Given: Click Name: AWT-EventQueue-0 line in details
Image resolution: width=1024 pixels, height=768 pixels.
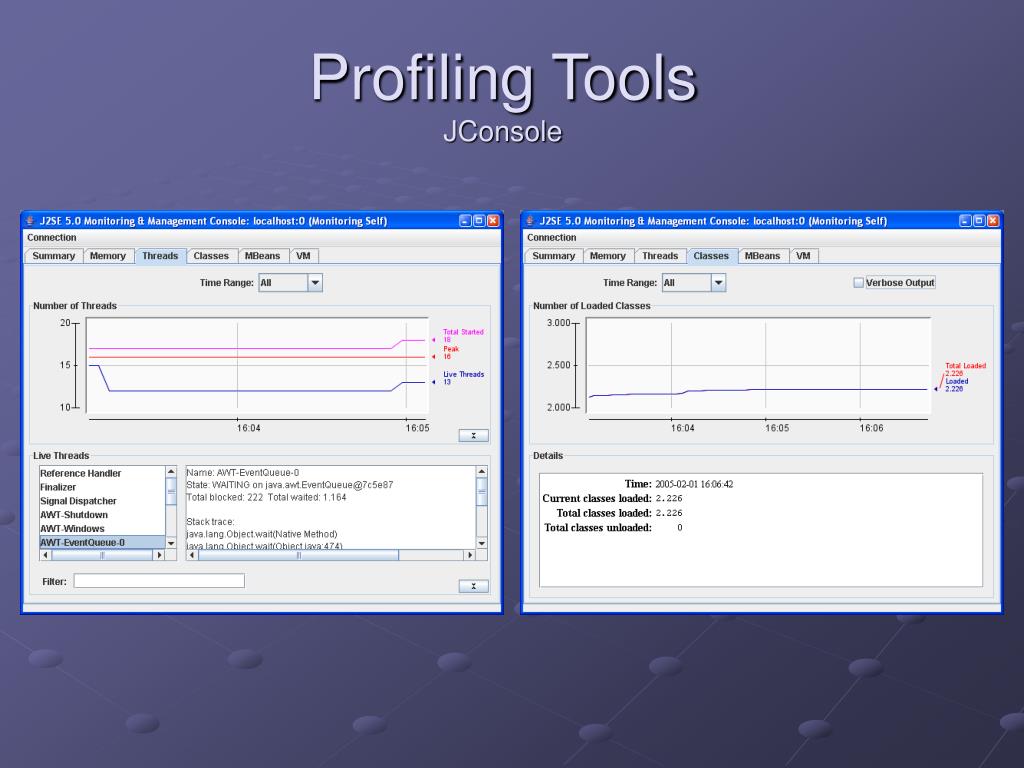Looking at the screenshot, I should (243, 472).
